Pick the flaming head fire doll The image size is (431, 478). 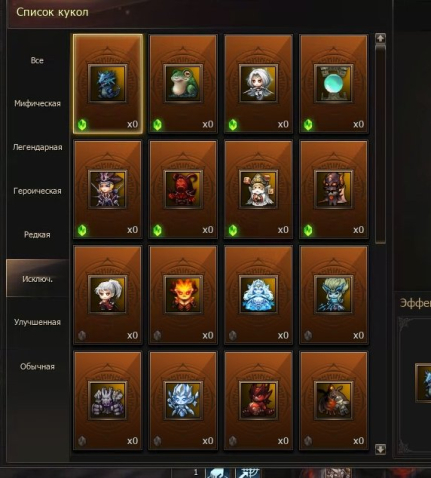pos(183,295)
